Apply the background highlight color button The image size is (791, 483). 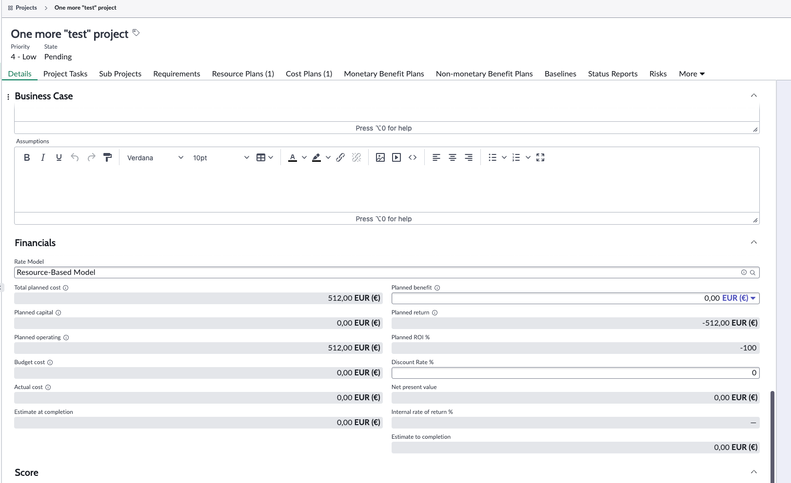click(316, 157)
